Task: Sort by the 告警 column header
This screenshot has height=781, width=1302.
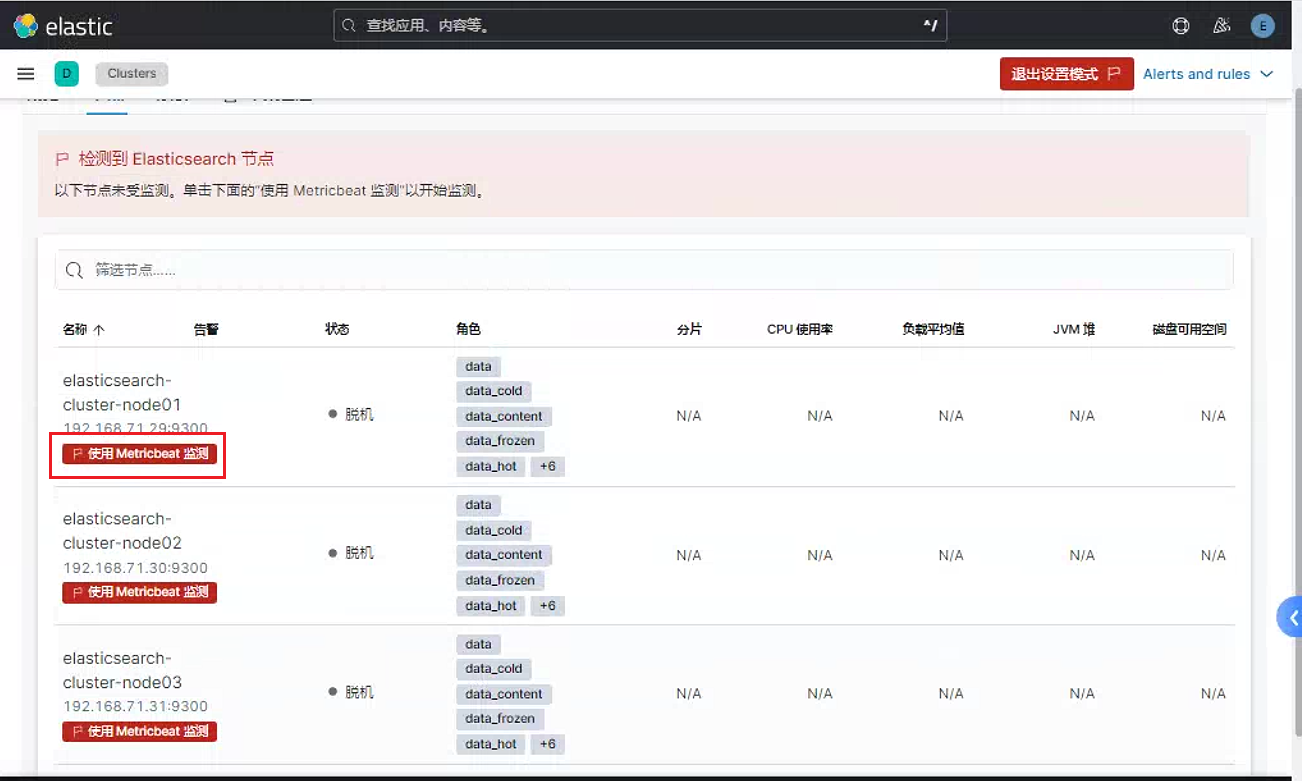Action: (206, 329)
